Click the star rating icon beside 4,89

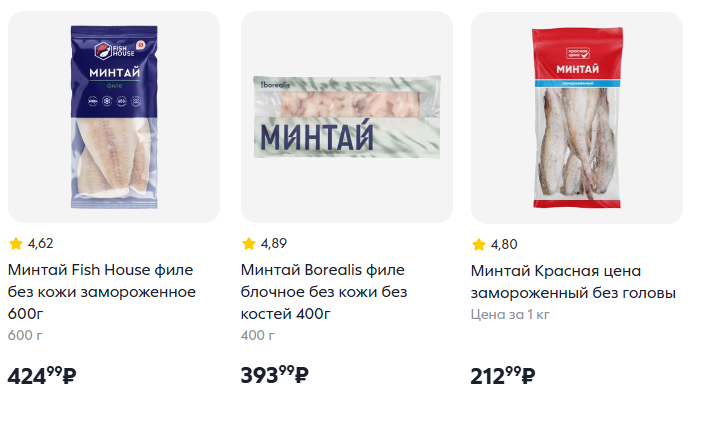point(249,243)
